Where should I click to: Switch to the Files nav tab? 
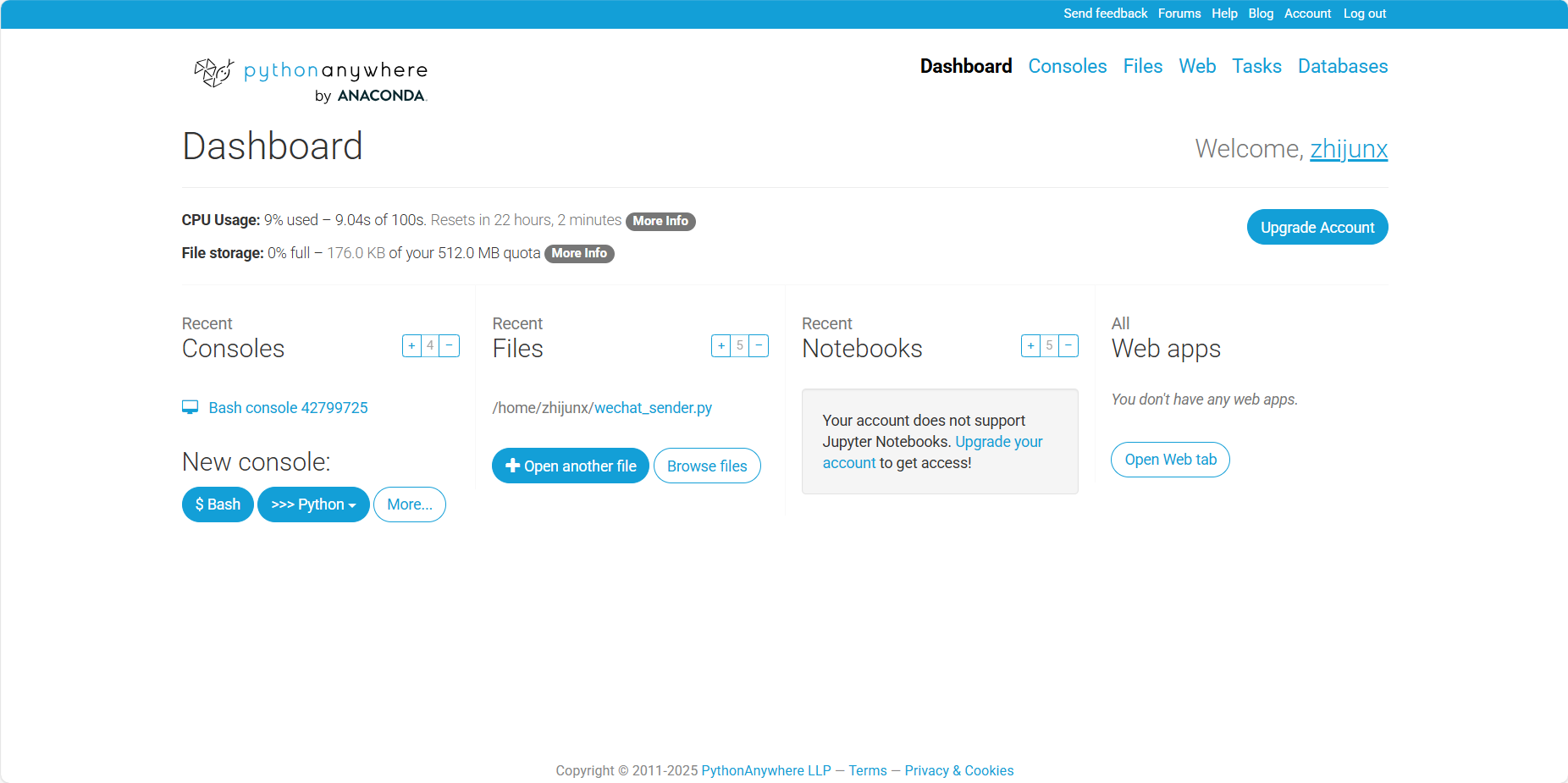[1143, 66]
